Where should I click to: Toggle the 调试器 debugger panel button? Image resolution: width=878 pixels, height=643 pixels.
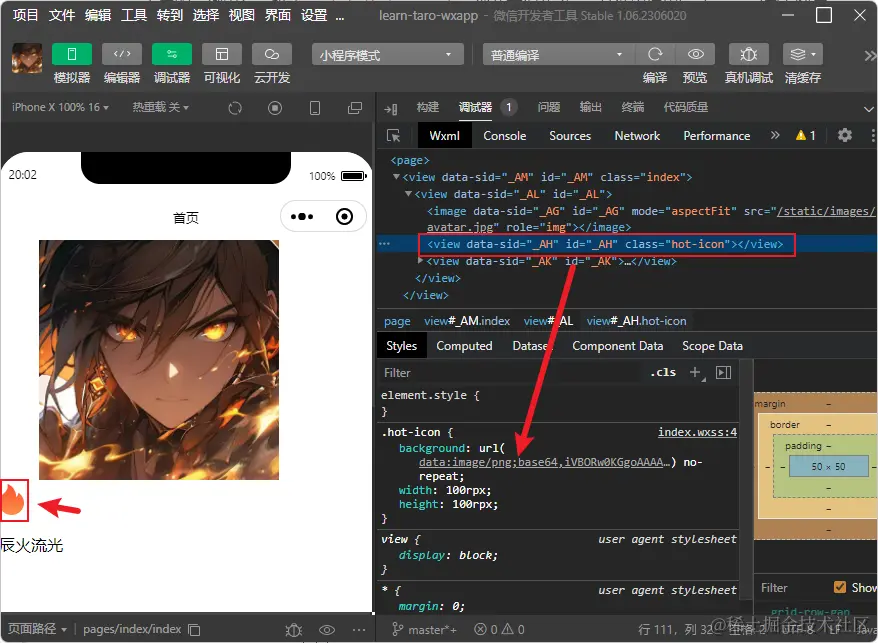(172, 54)
